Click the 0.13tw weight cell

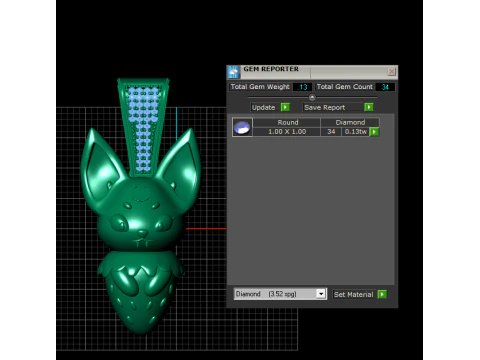click(x=356, y=132)
